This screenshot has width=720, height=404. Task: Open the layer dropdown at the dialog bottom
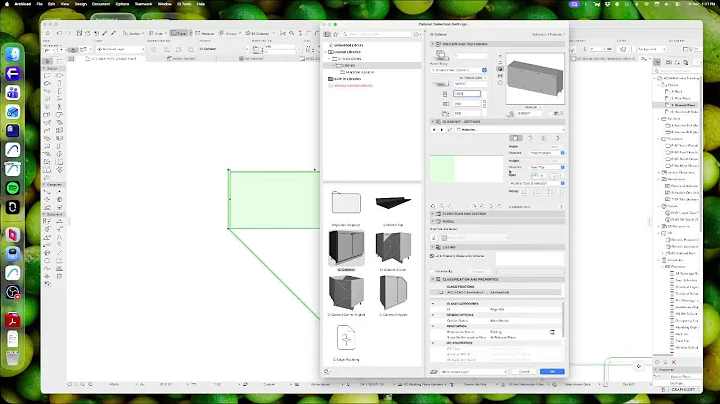click(x=473, y=372)
